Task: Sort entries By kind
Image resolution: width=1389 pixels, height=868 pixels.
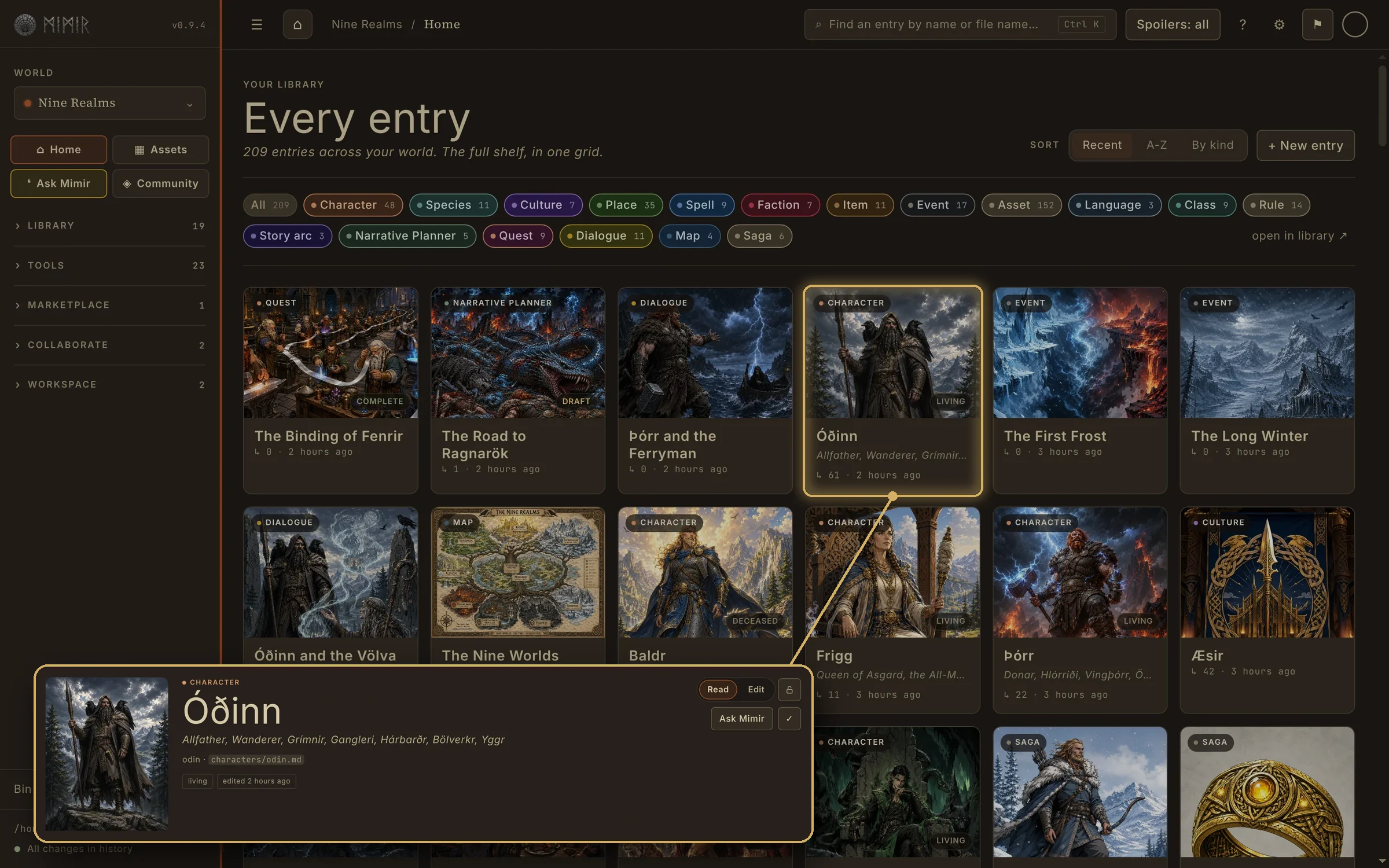Action: click(x=1212, y=145)
